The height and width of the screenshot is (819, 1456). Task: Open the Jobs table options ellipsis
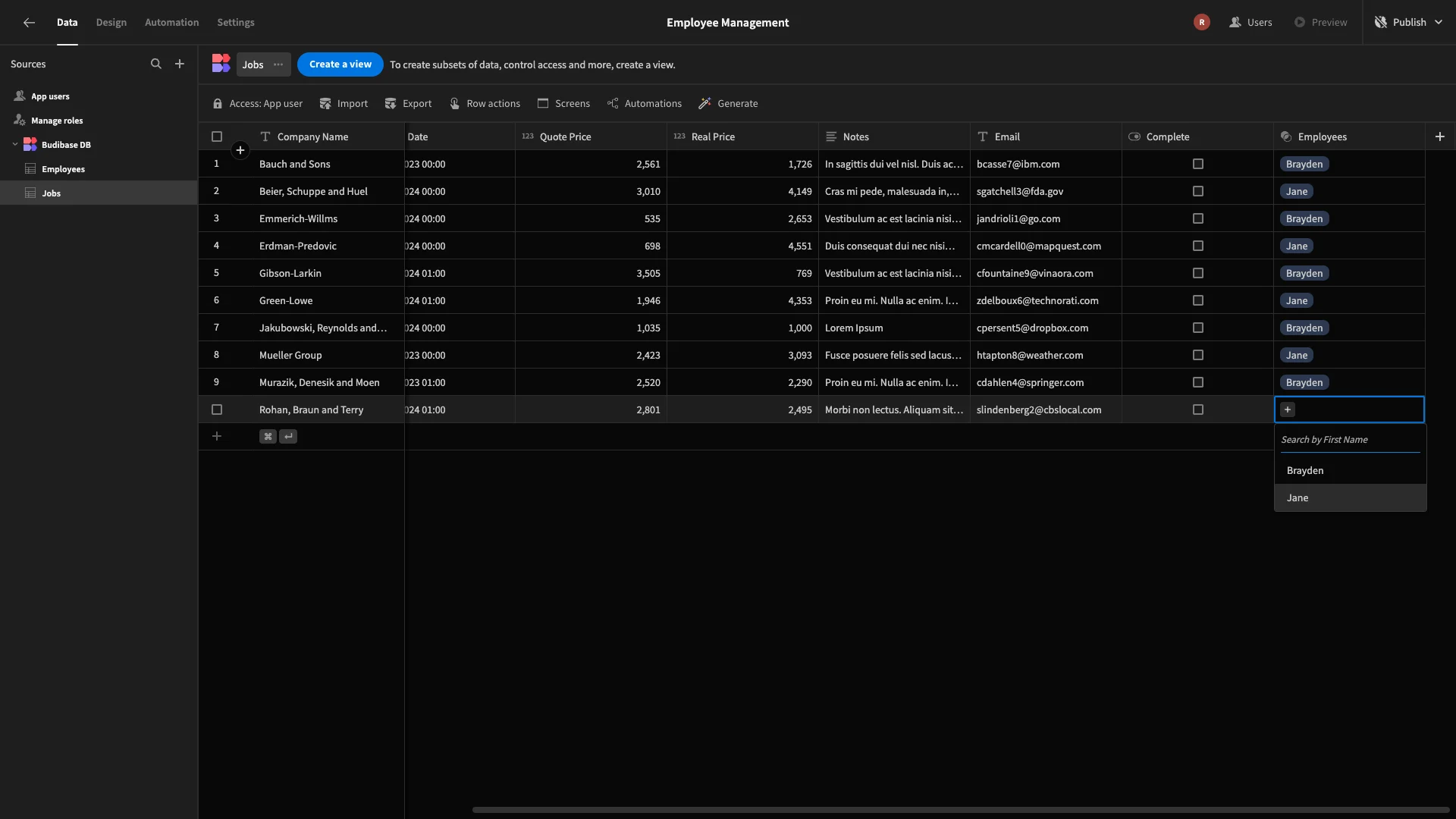pos(278,64)
